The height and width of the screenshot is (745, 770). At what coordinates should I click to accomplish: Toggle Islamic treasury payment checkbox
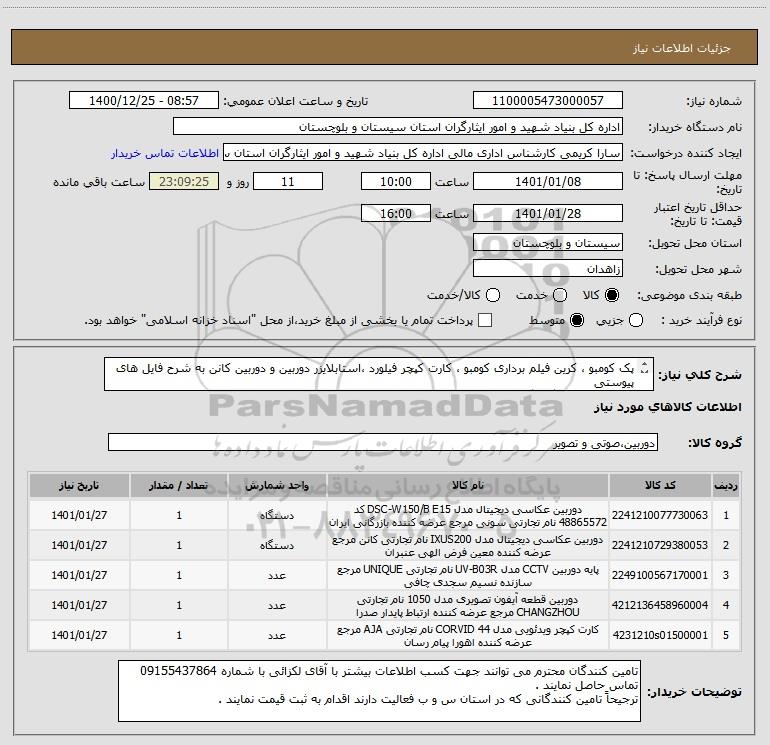[485, 320]
